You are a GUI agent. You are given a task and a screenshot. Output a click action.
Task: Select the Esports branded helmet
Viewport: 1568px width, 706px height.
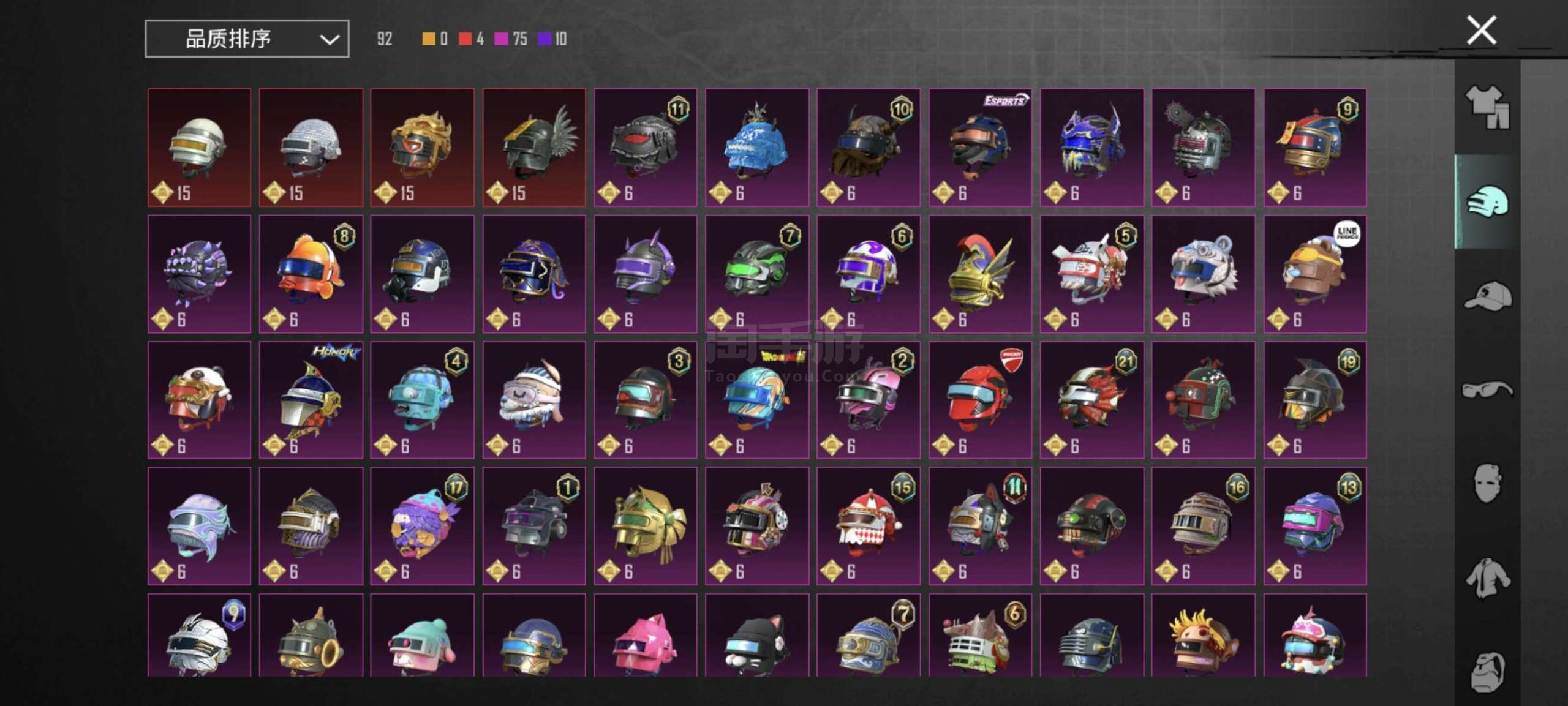[x=980, y=147]
